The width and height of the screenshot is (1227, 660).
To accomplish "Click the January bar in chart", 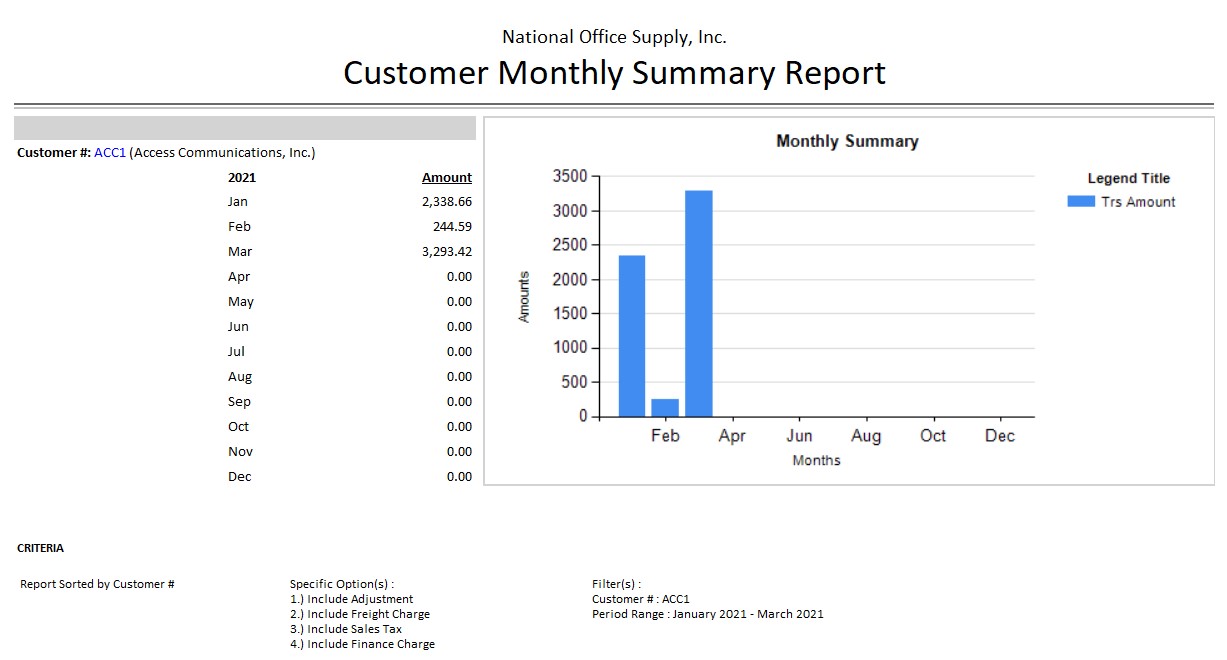I will (632, 335).
